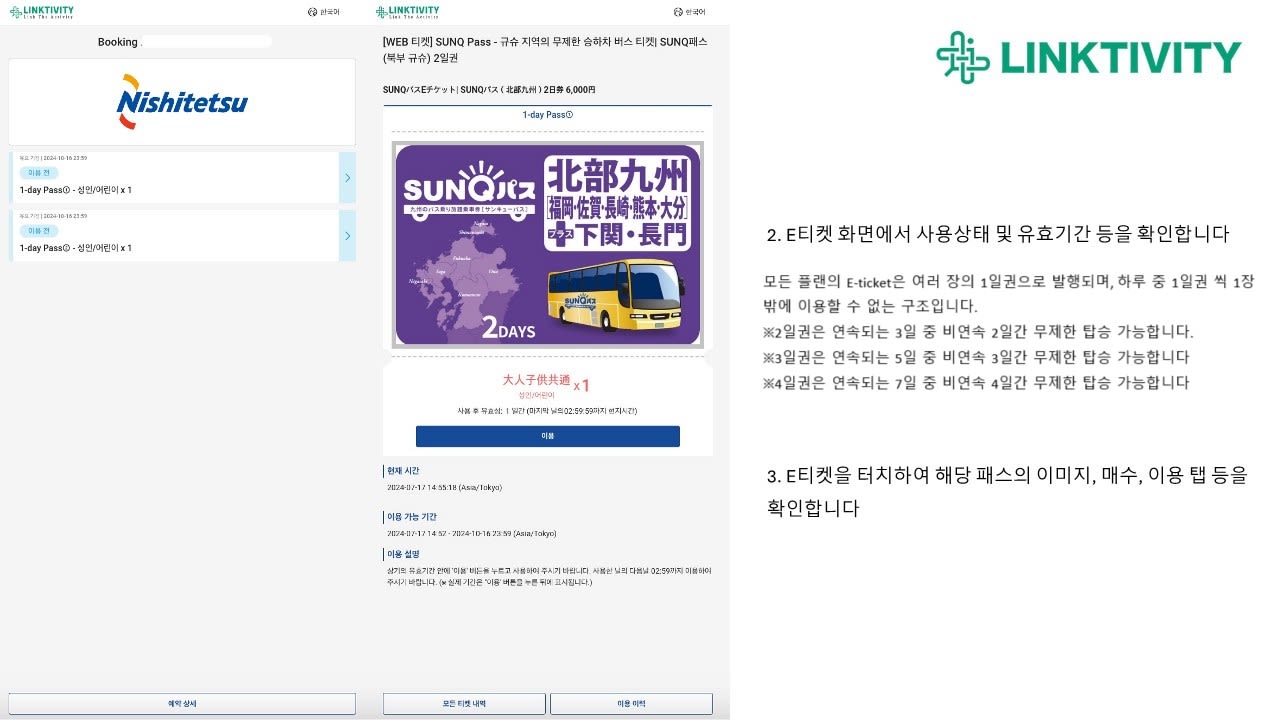Open 한국어 language selector in ticket panel

[x=690, y=12]
